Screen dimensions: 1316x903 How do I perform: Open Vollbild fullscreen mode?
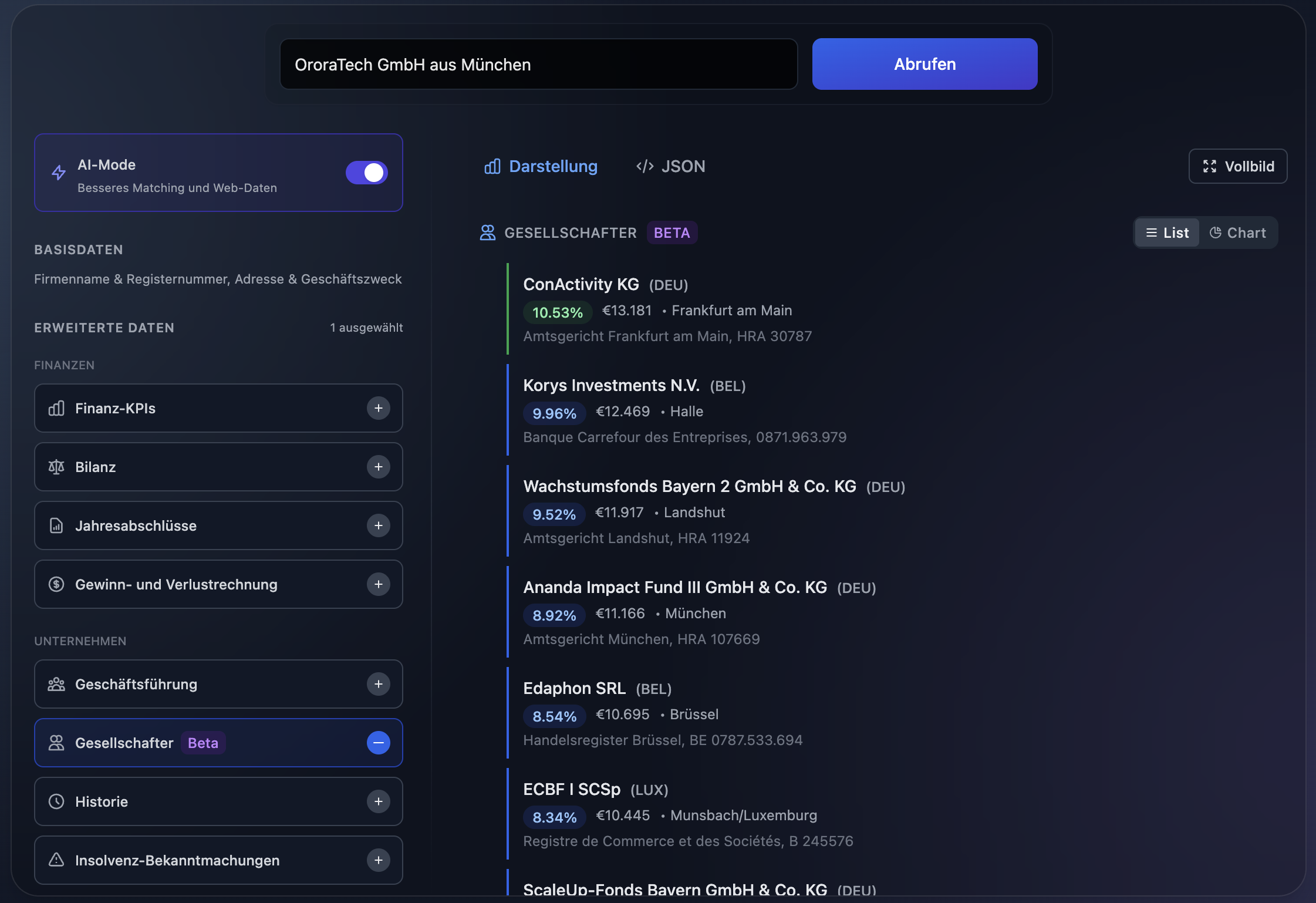click(1238, 166)
